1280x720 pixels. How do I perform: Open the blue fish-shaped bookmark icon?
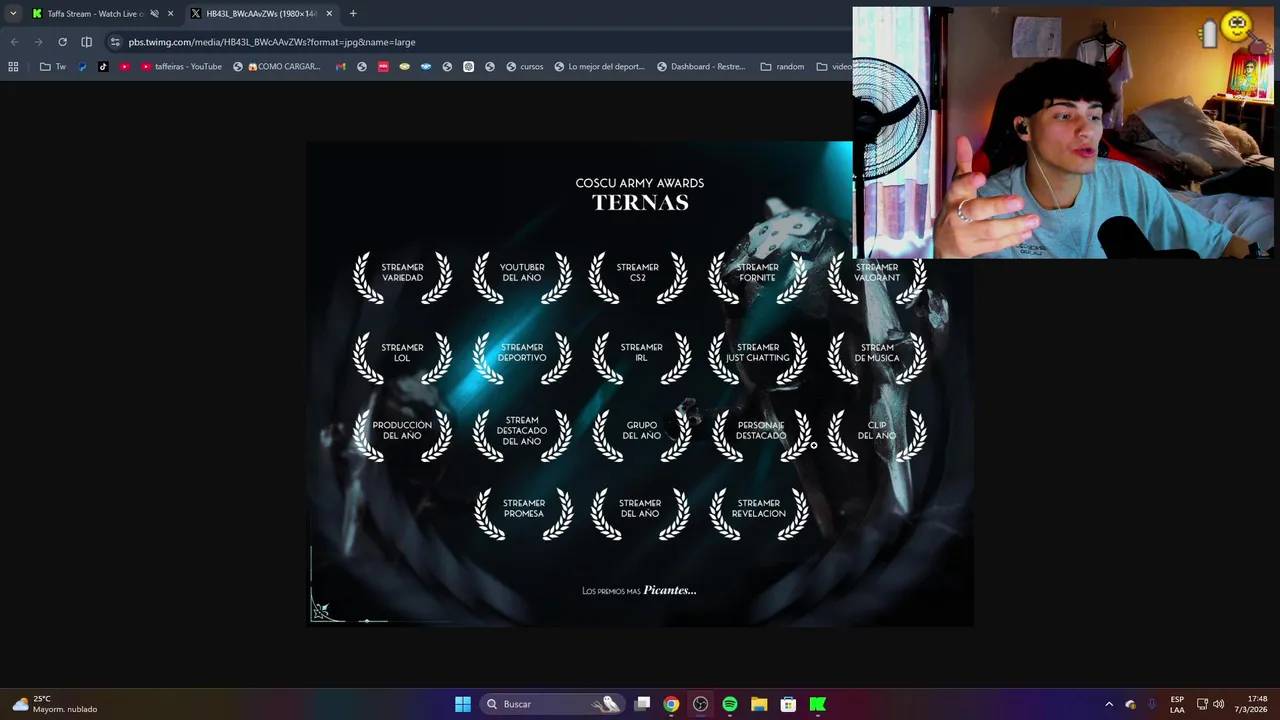tap(426, 67)
